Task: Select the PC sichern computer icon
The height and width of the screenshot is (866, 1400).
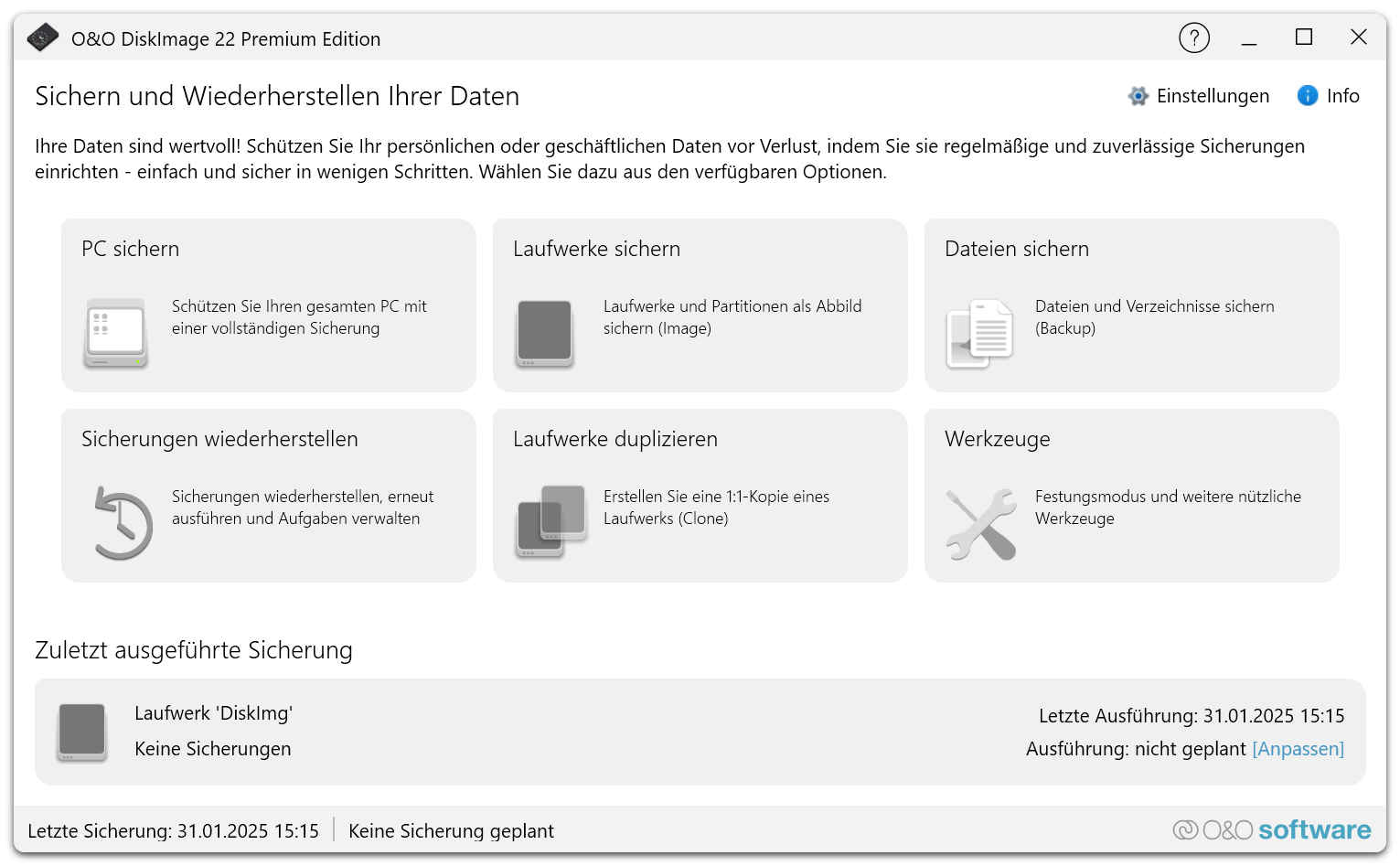Action: [115, 334]
